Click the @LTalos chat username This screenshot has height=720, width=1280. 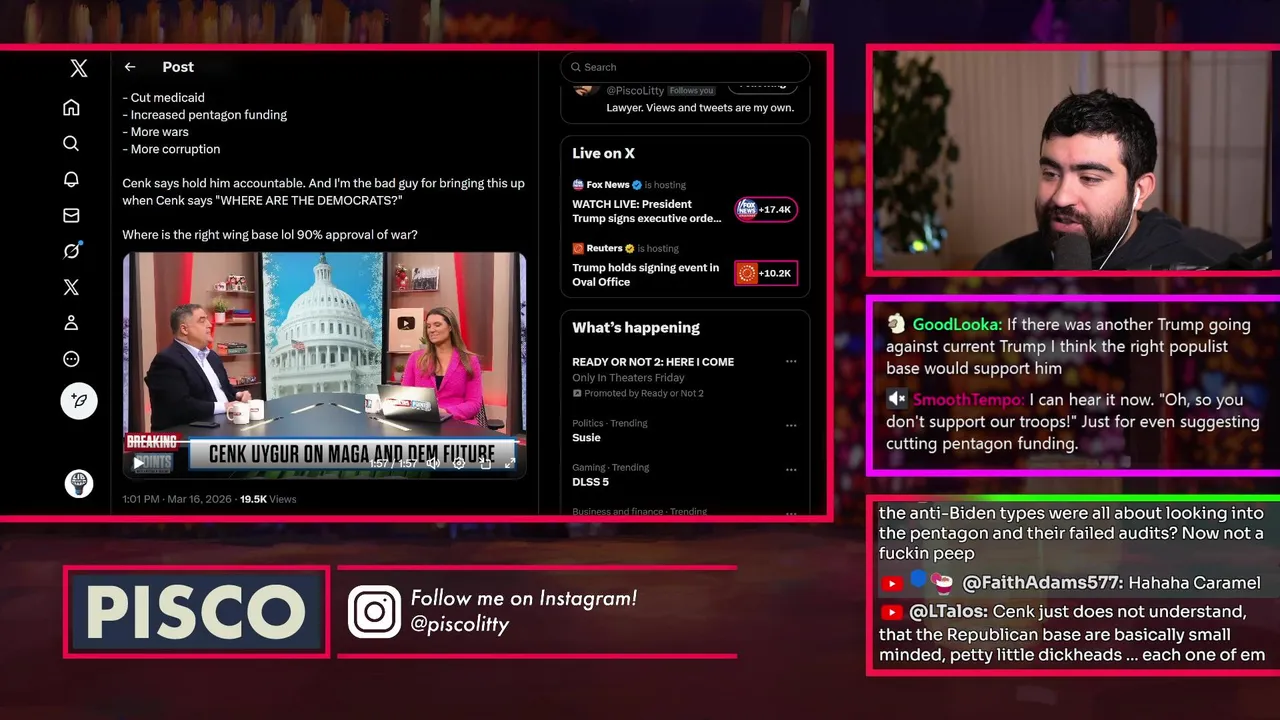click(948, 612)
